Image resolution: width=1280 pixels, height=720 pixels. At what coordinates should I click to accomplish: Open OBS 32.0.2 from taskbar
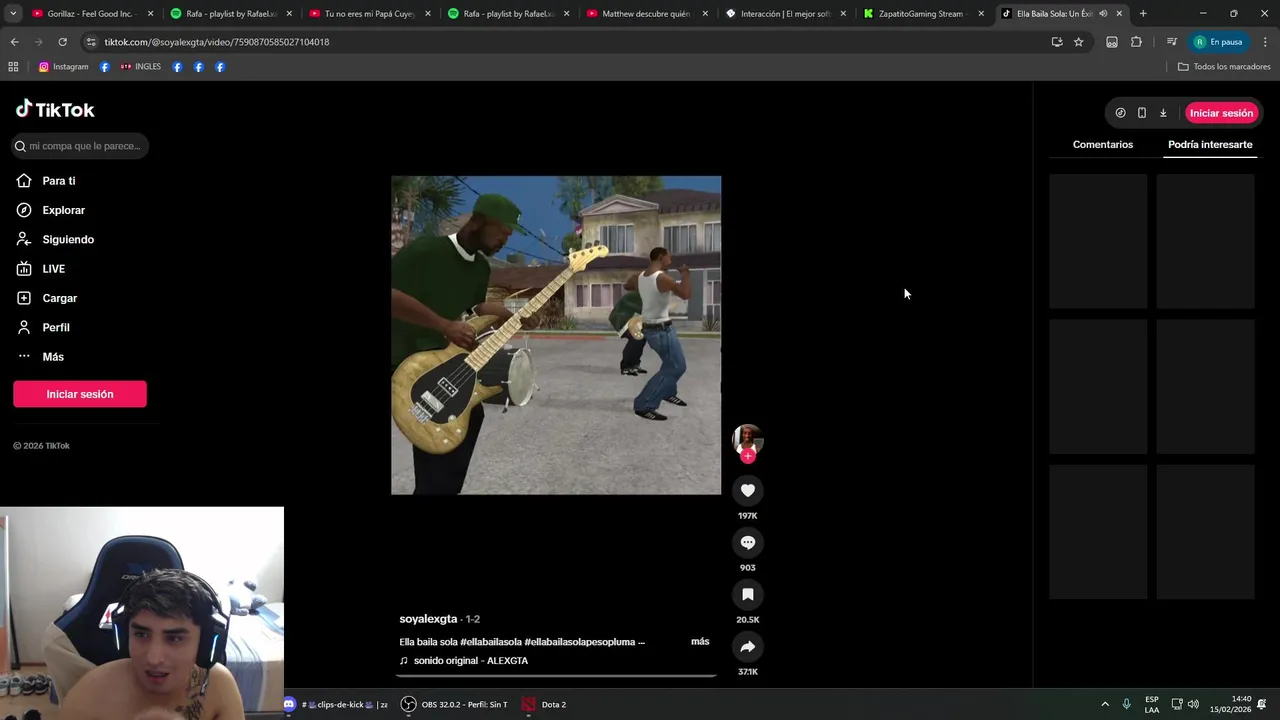[x=455, y=704]
